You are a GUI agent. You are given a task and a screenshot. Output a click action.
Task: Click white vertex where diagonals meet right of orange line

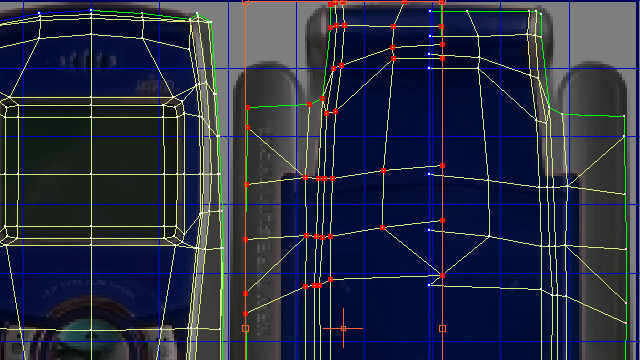[489, 236]
